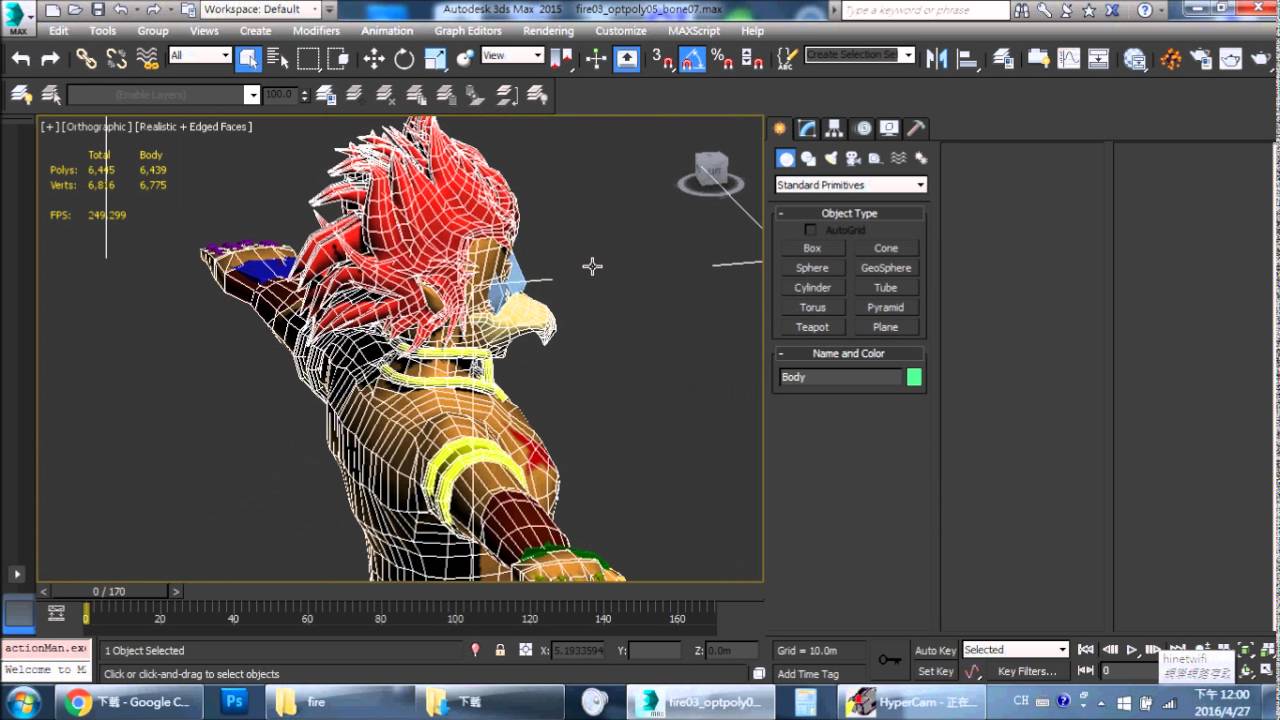Select the Rotate tool
The width and height of the screenshot is (1280, 720).
point(404,59)
